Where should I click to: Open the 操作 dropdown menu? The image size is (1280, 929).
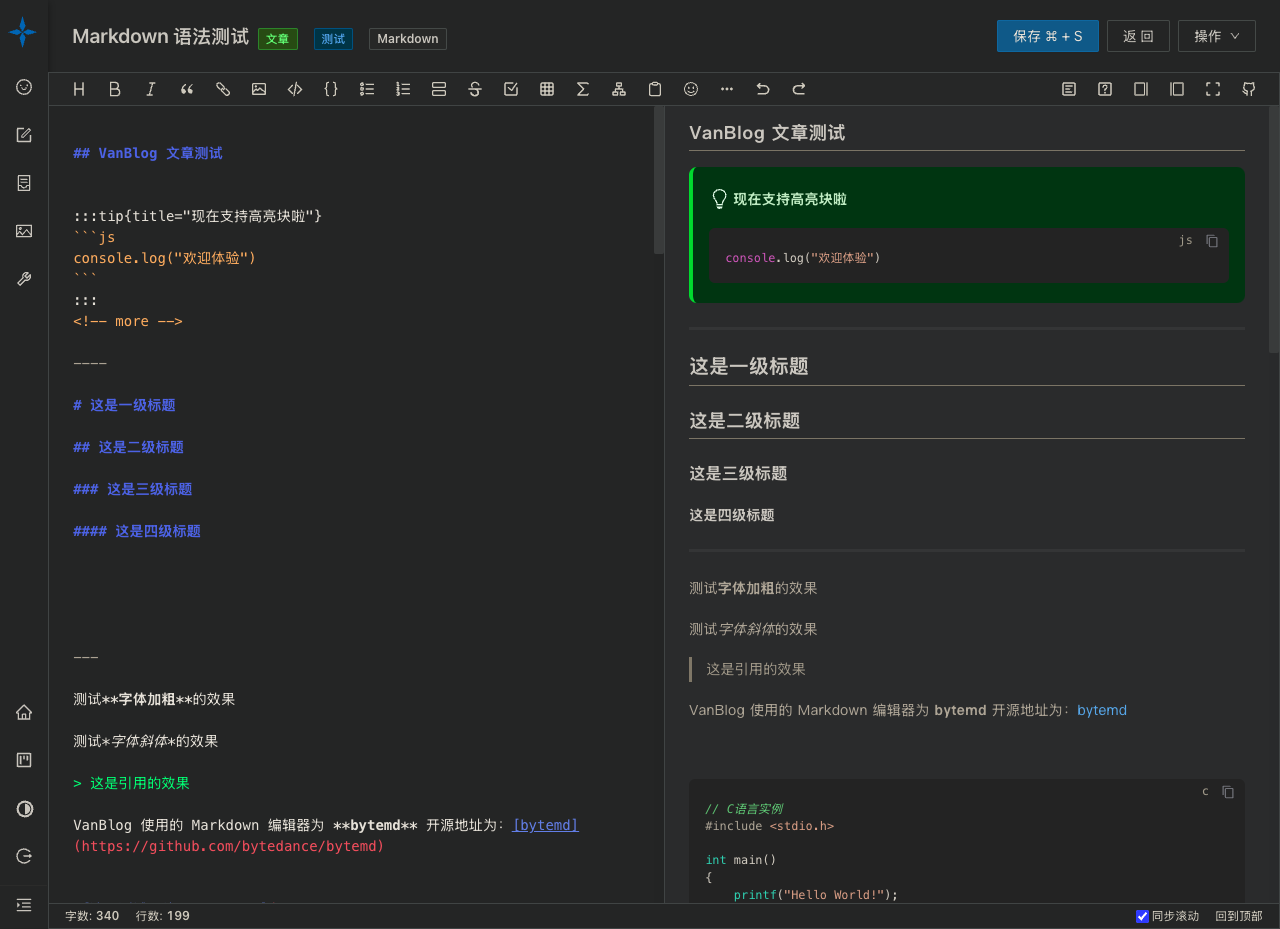[1216, 36]
